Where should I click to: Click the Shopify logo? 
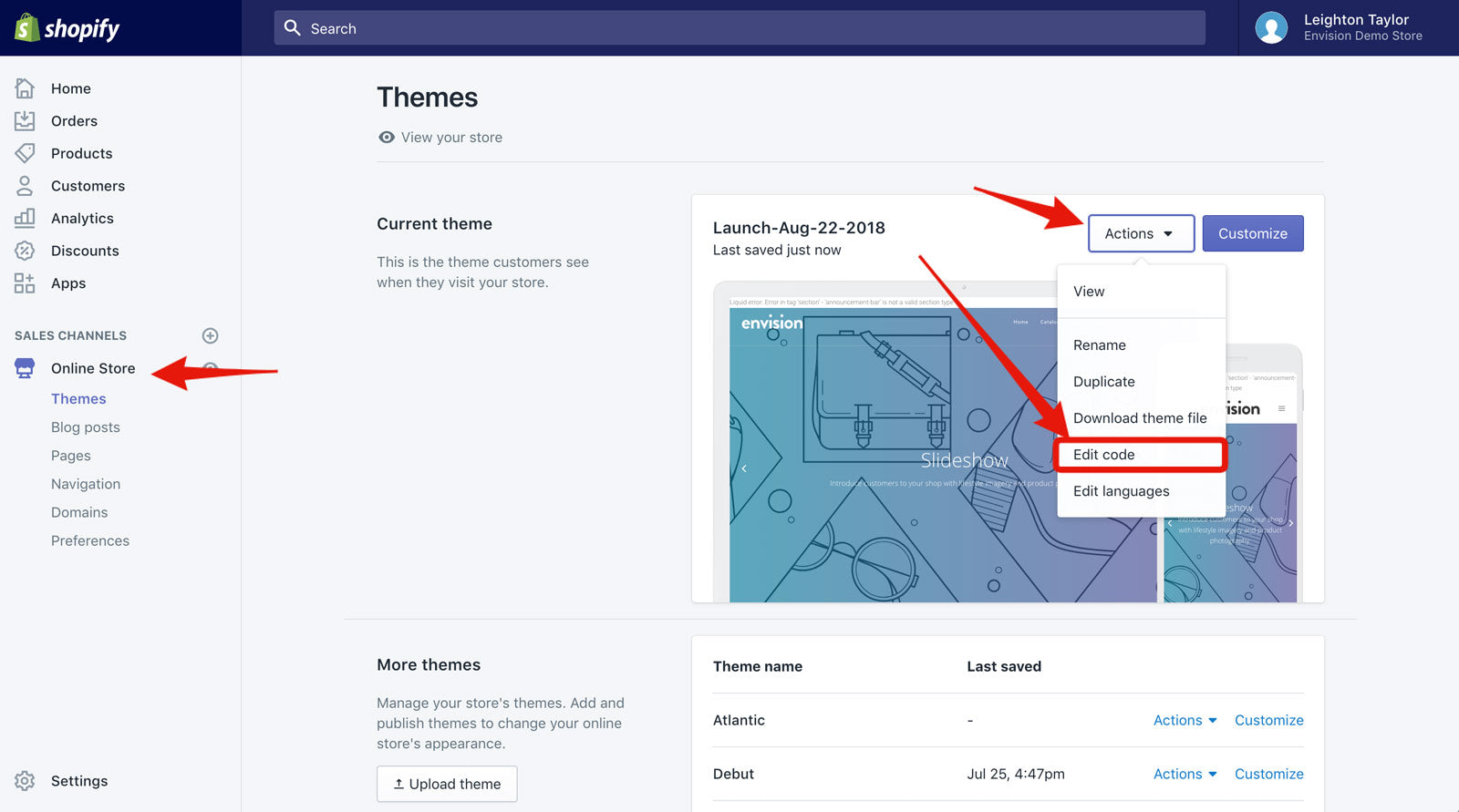click(67, 28)
